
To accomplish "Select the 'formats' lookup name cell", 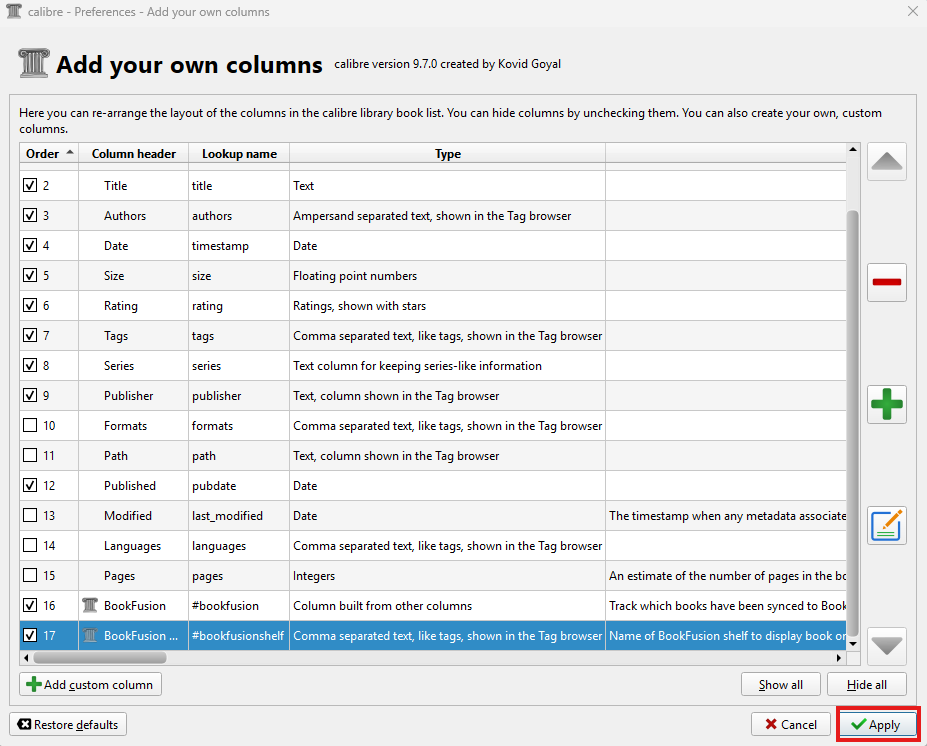I will (x=239, y=426).
